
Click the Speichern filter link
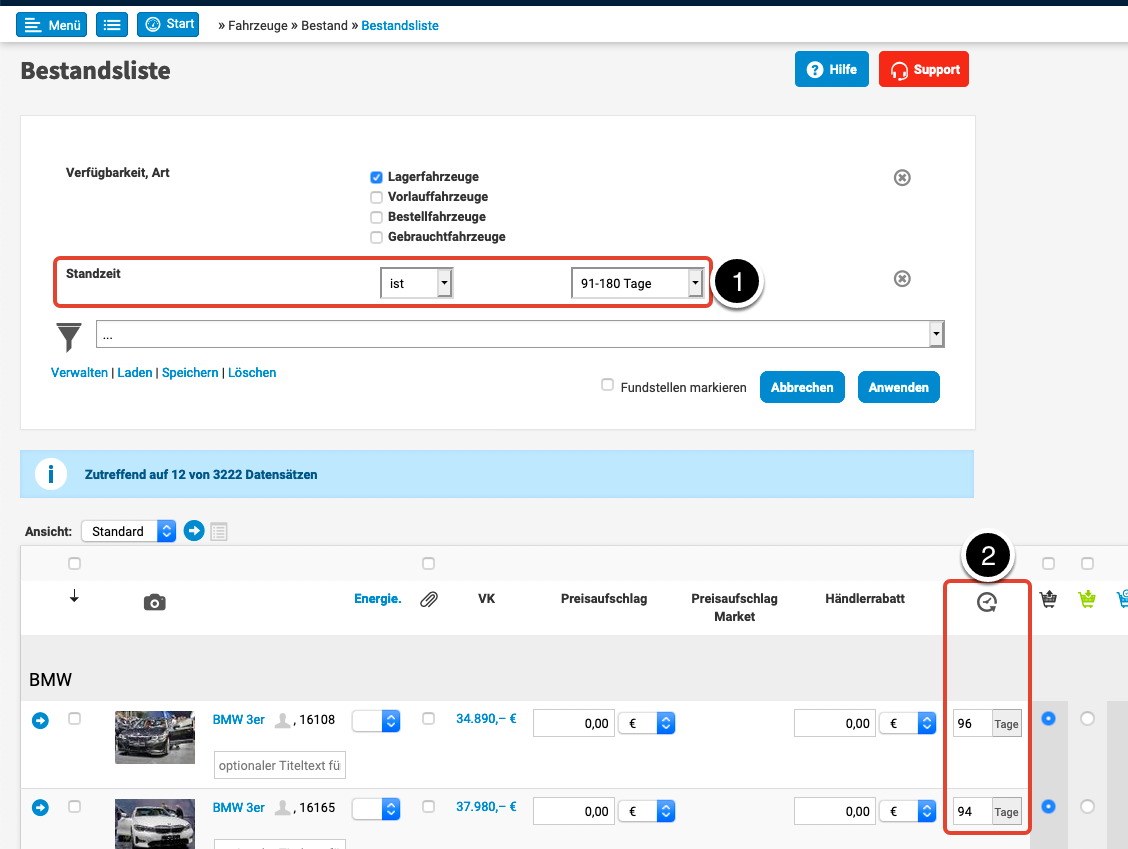coord(190,373)
